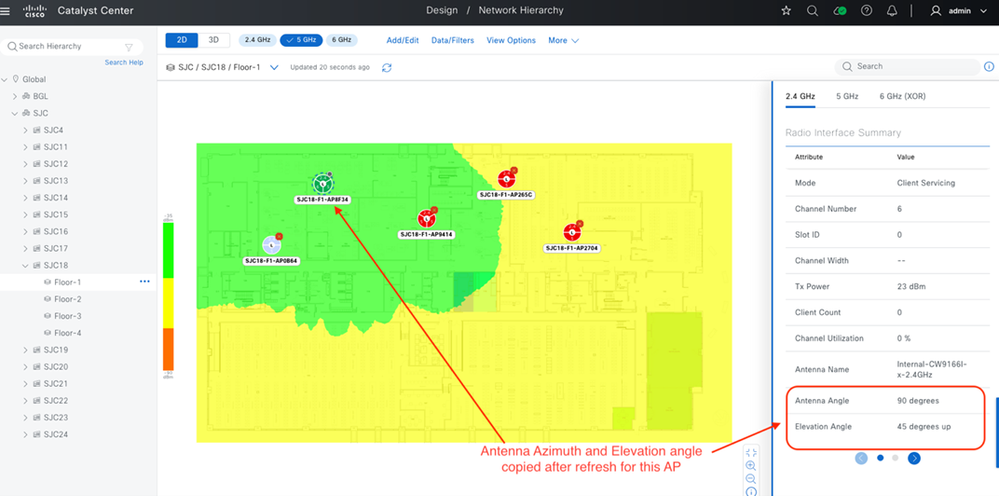Click the info icon beside map search
This screenshot has width=999, height=496.
point(989,66)
